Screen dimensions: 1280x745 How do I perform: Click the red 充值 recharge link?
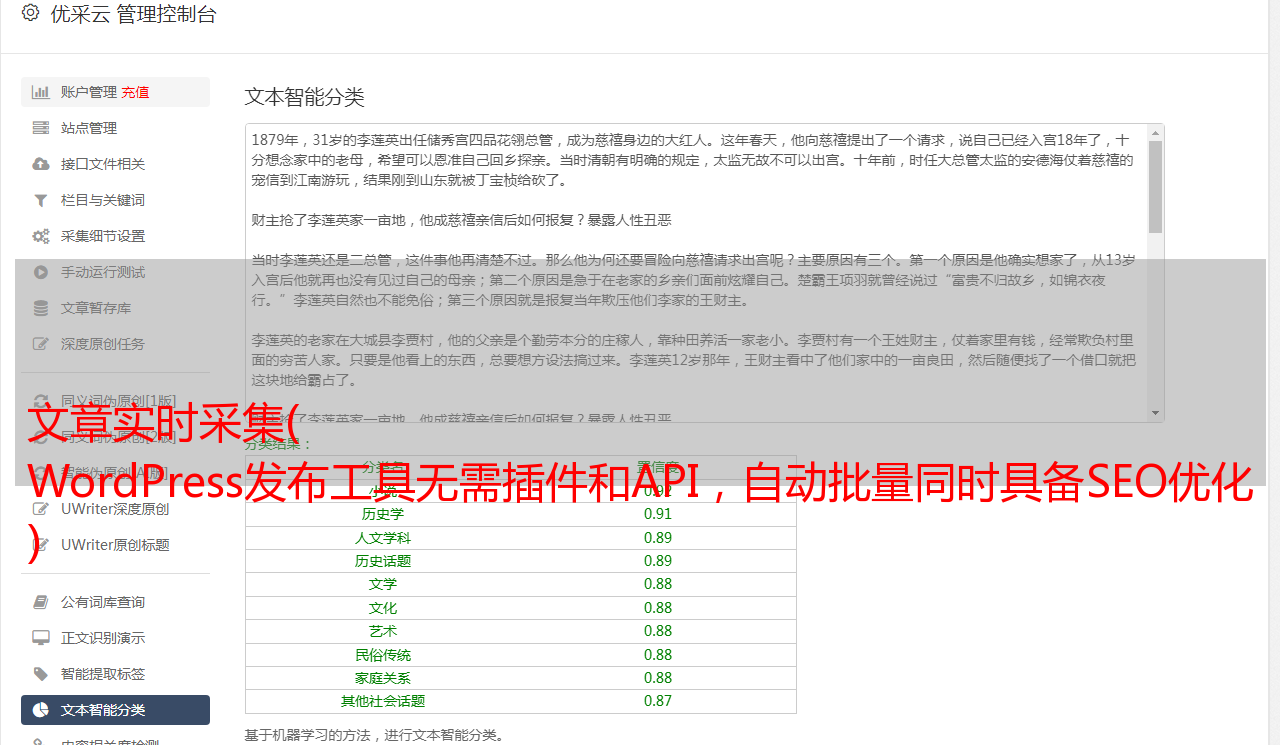(135, 92)
